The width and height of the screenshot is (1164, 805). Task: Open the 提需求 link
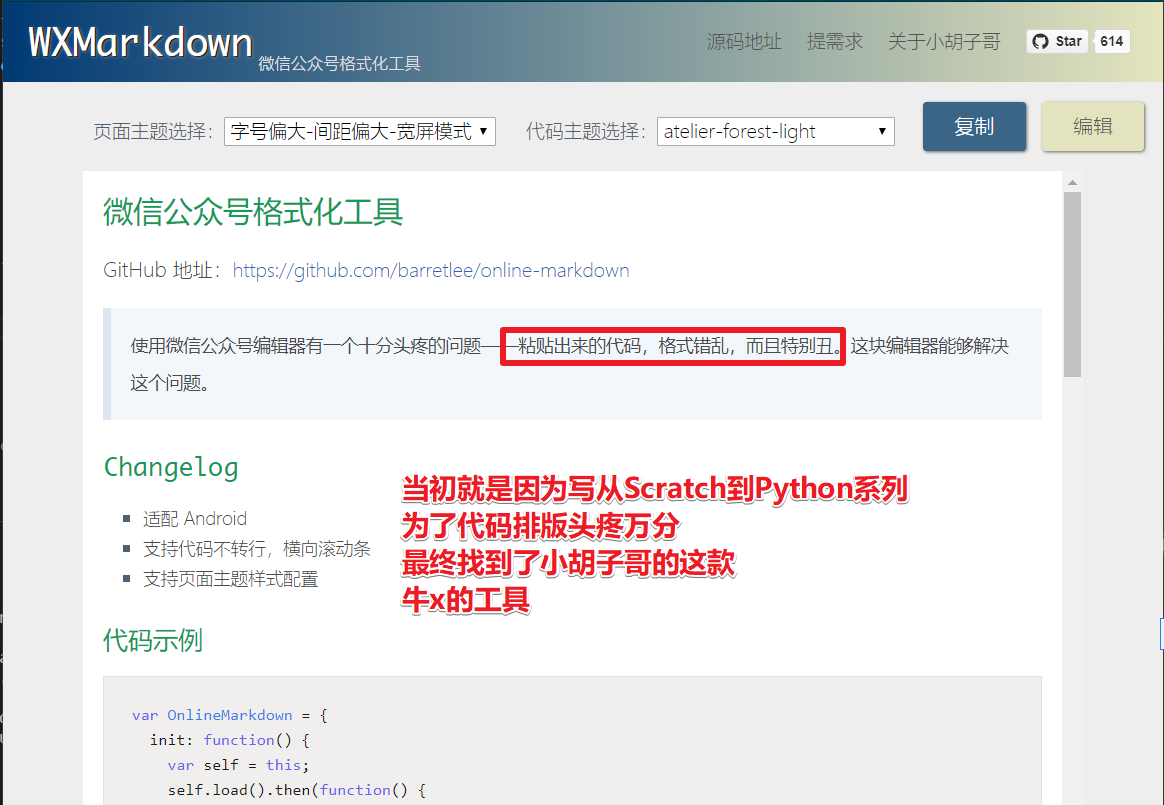point(834,42)
